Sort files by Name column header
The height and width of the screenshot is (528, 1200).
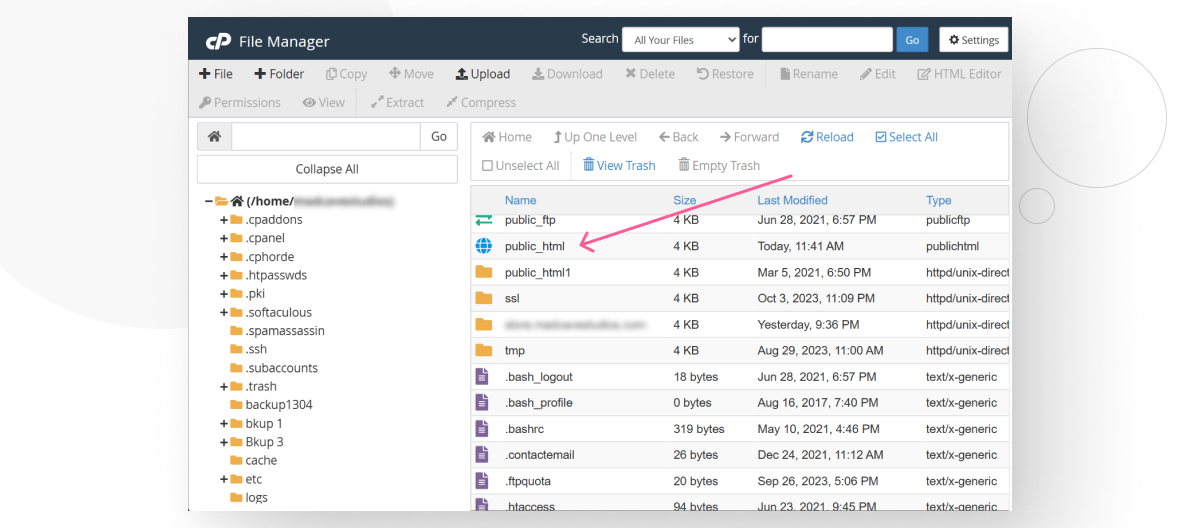click(520, 200)
